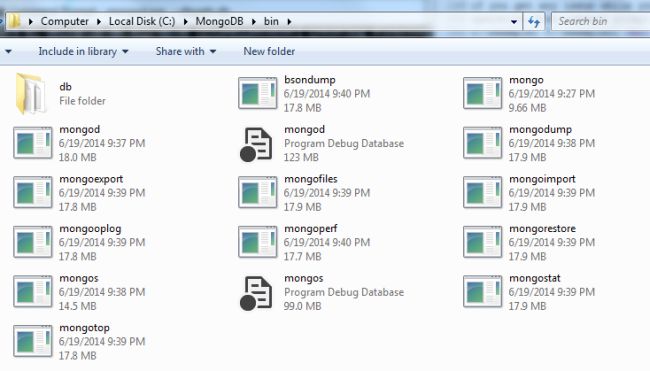Click the 6/19/2014 9:27 PM date
The width and height of the screenshot is (650, 371).
[x=551, y=94]
